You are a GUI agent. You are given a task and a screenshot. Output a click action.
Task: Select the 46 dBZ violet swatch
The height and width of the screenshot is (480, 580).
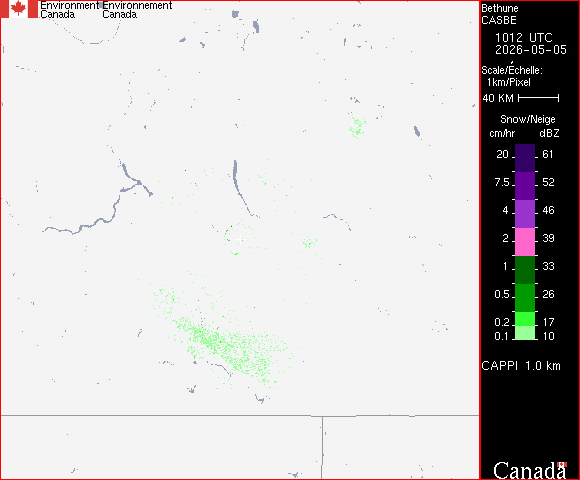coord(525,214)
